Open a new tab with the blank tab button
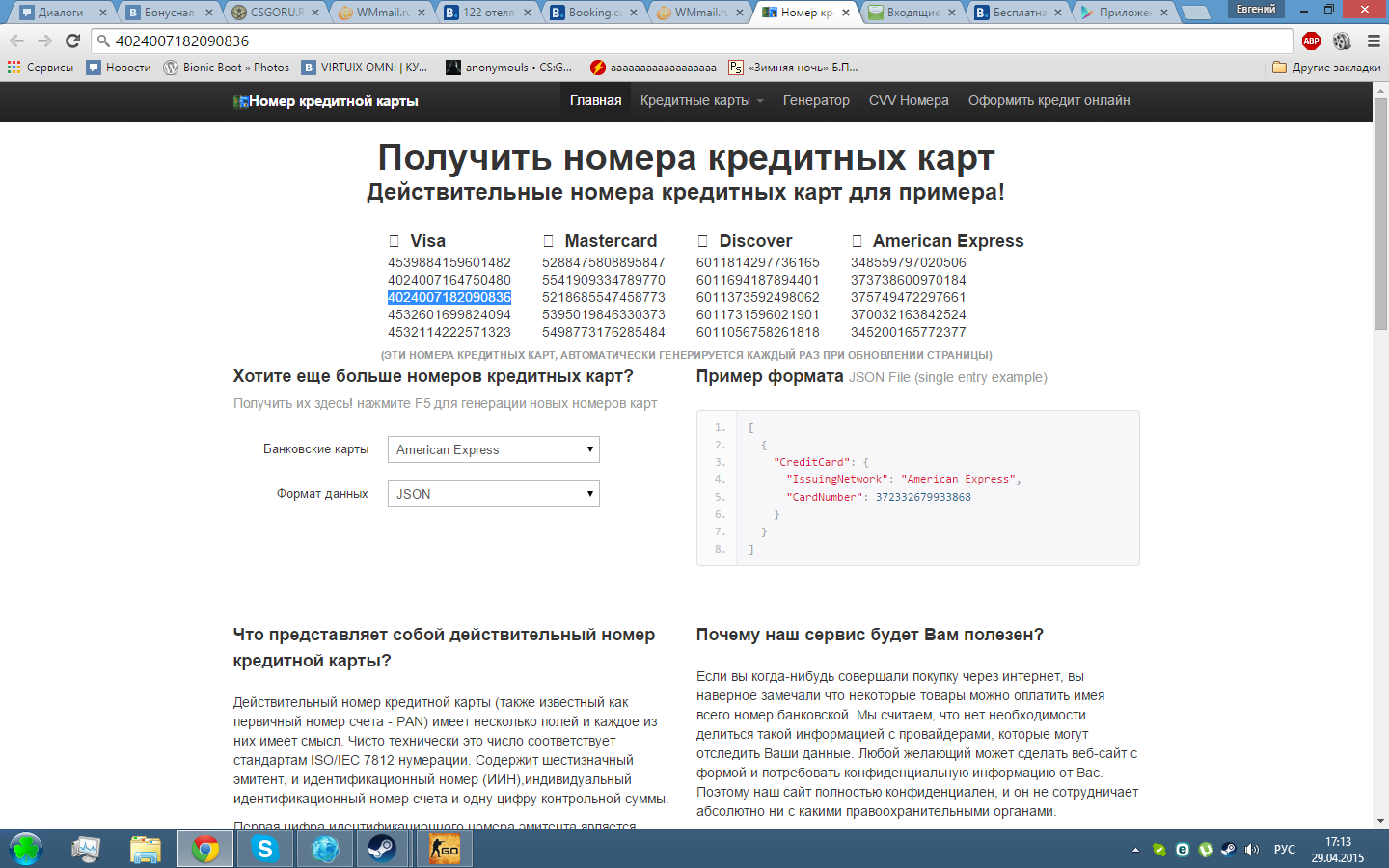 [x=1196, y=13]
